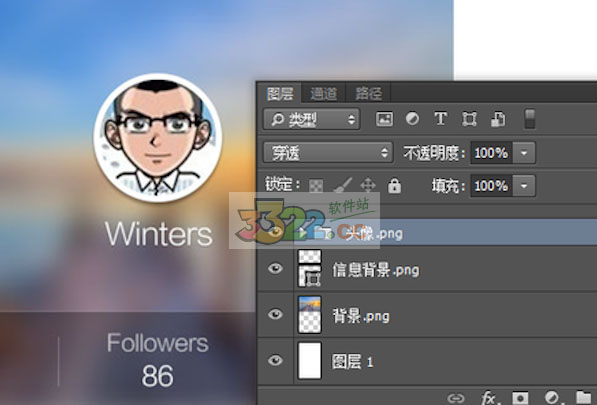The image size is (597, 405).
Task: Lock transparent pixels icon
Action: 316,186
